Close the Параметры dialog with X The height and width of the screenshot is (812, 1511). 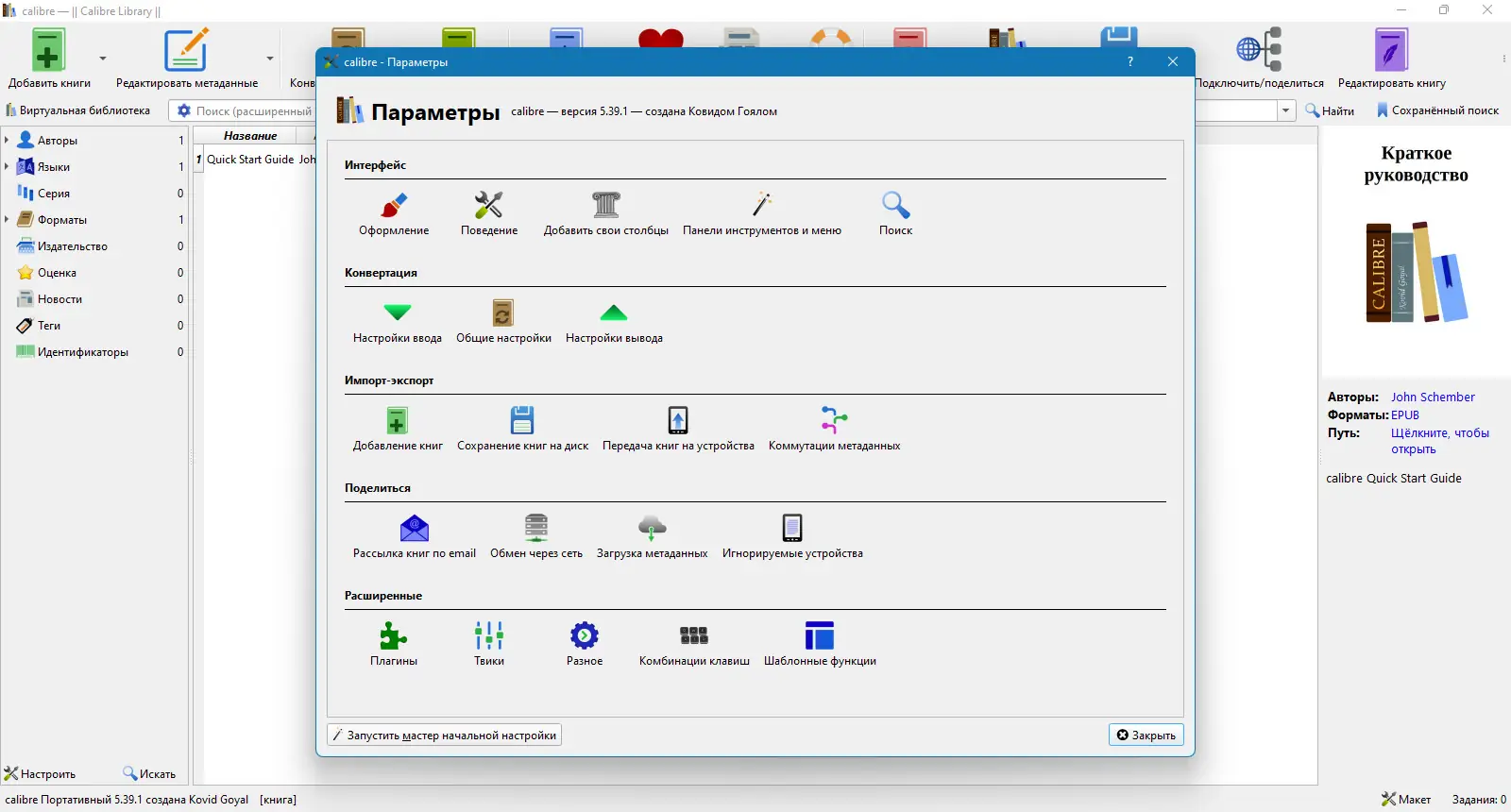pos(1173,61)
